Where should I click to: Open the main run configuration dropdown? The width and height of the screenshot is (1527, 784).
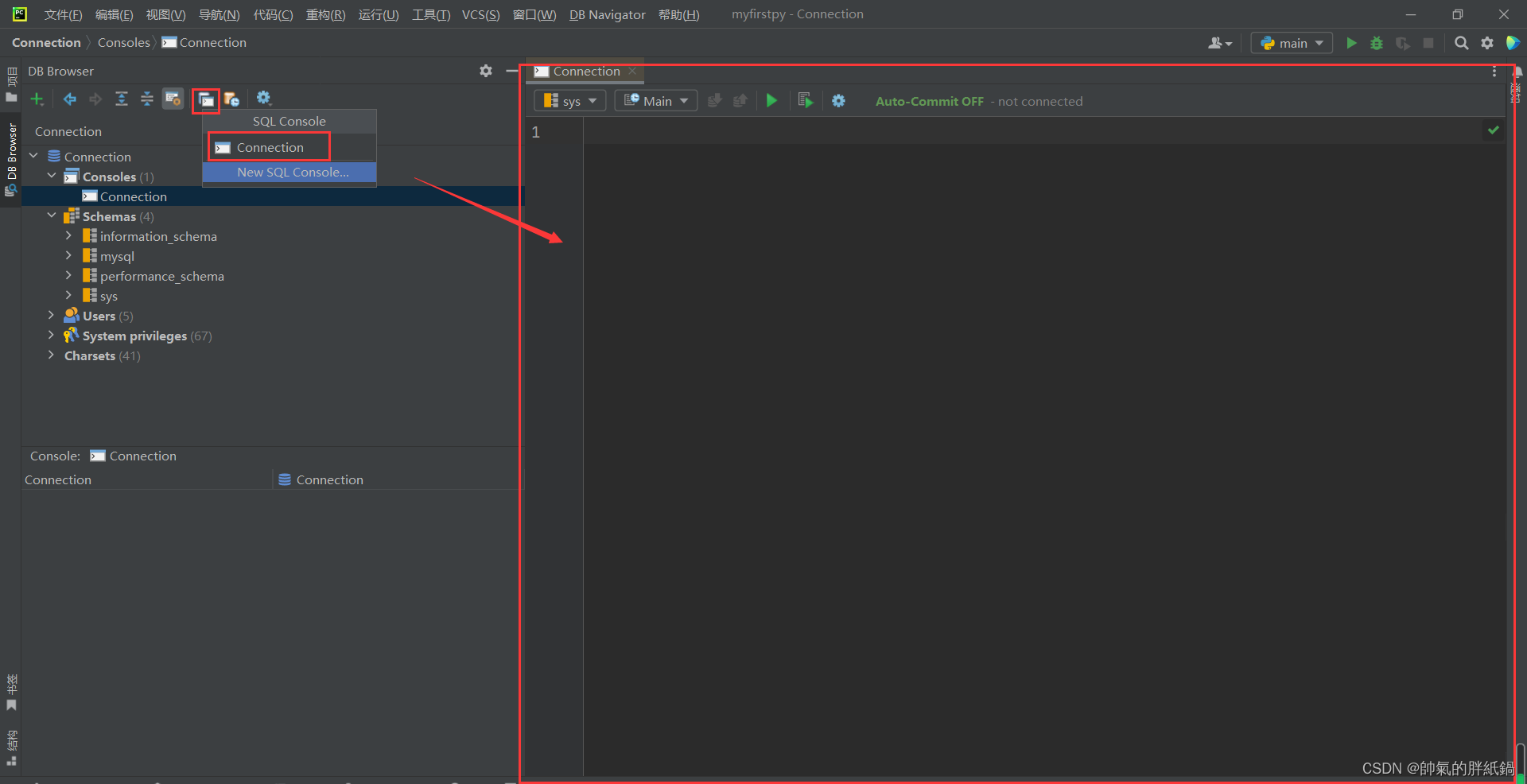(x=1292, y=43)
